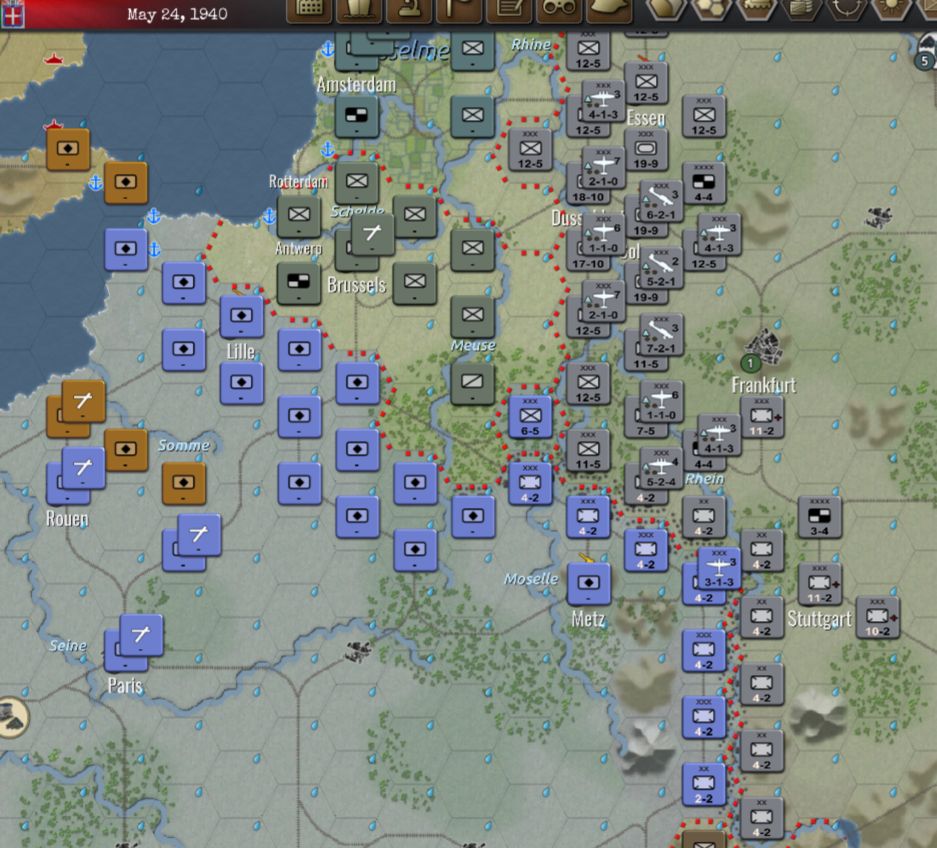Select the German infantry unit 11-5

[589, 450]
